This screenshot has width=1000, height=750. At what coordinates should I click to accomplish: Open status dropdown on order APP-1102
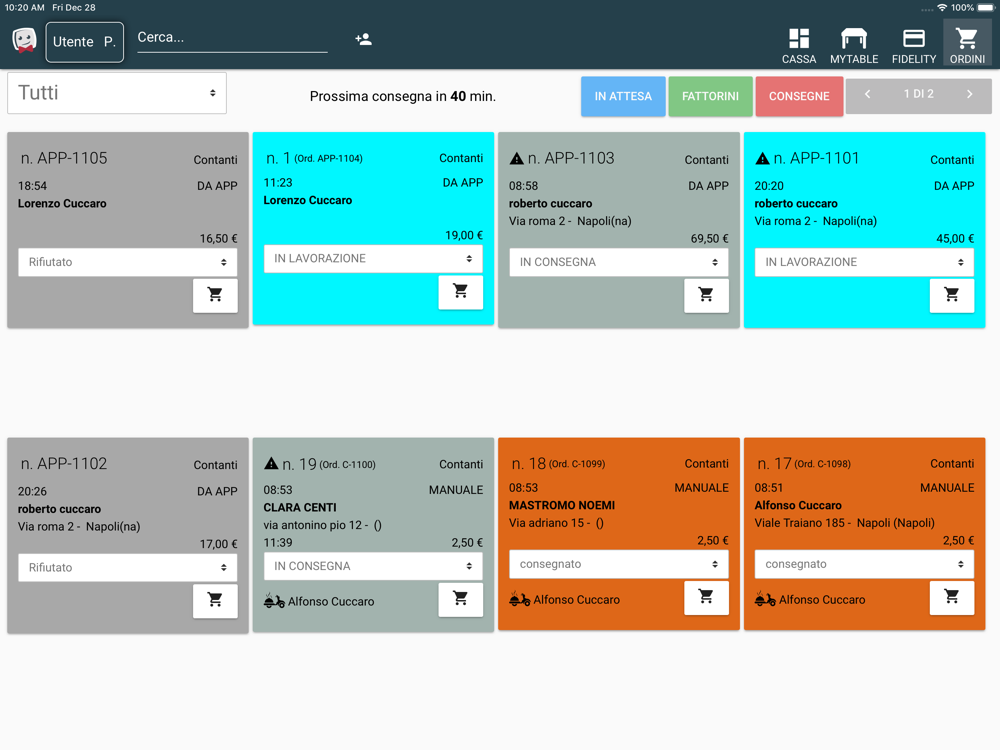tap(127, 567)
